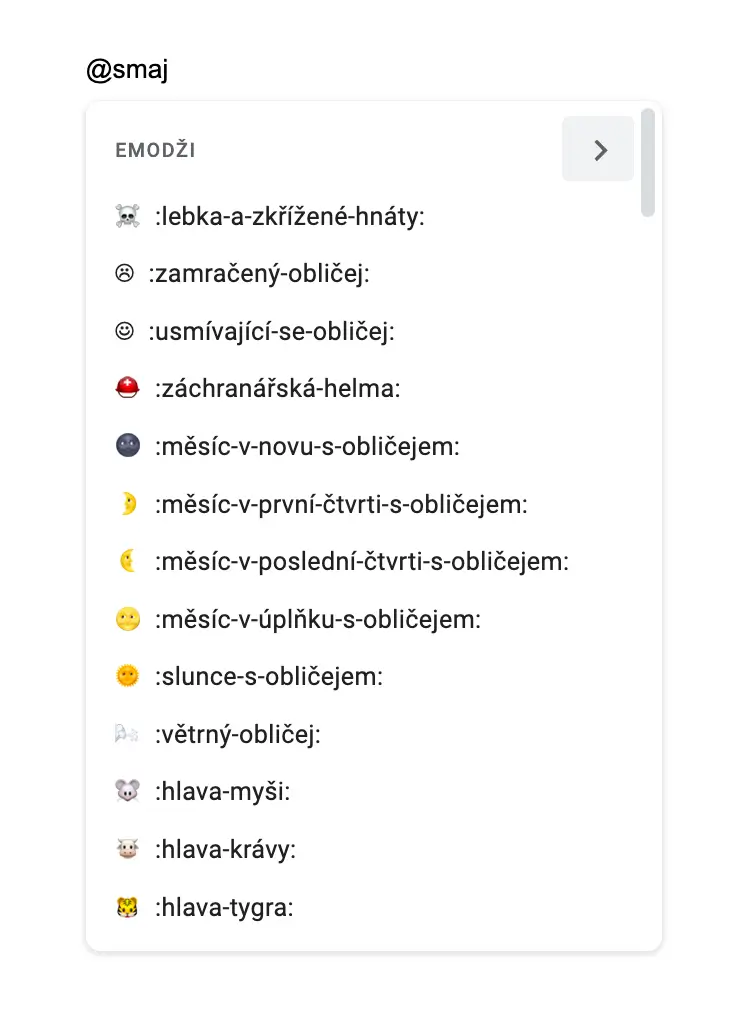Image resolution: width=752 pixels, height=1012 pixels.
Task: Choose the :slunce-s-obličejem: option
Action: click(x=269, y=678)
